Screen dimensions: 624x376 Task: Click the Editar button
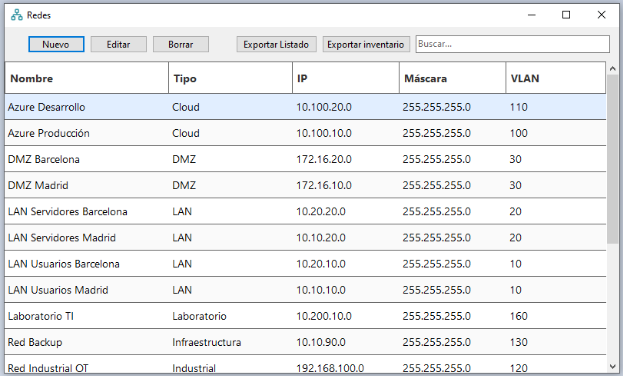click(x=119, y=44)
